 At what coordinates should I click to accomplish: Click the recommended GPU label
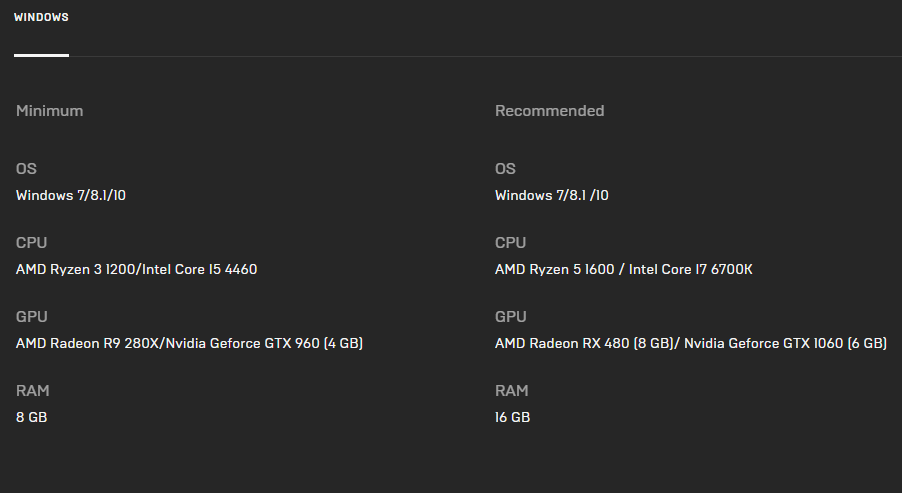pyautogui.click(x=511, y=316)
